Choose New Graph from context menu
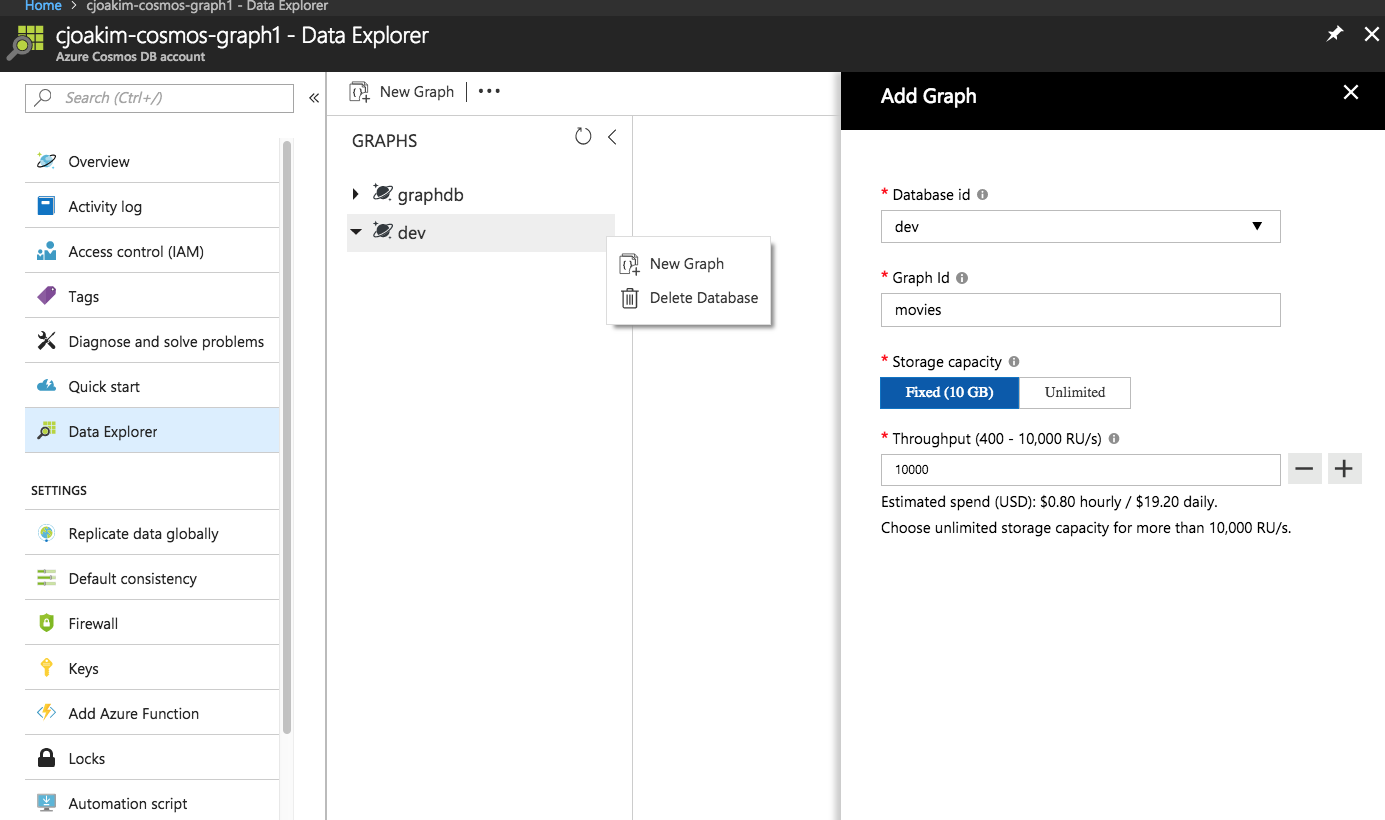The width and height of the screenshot is (1385, 820). pos(689,264)
